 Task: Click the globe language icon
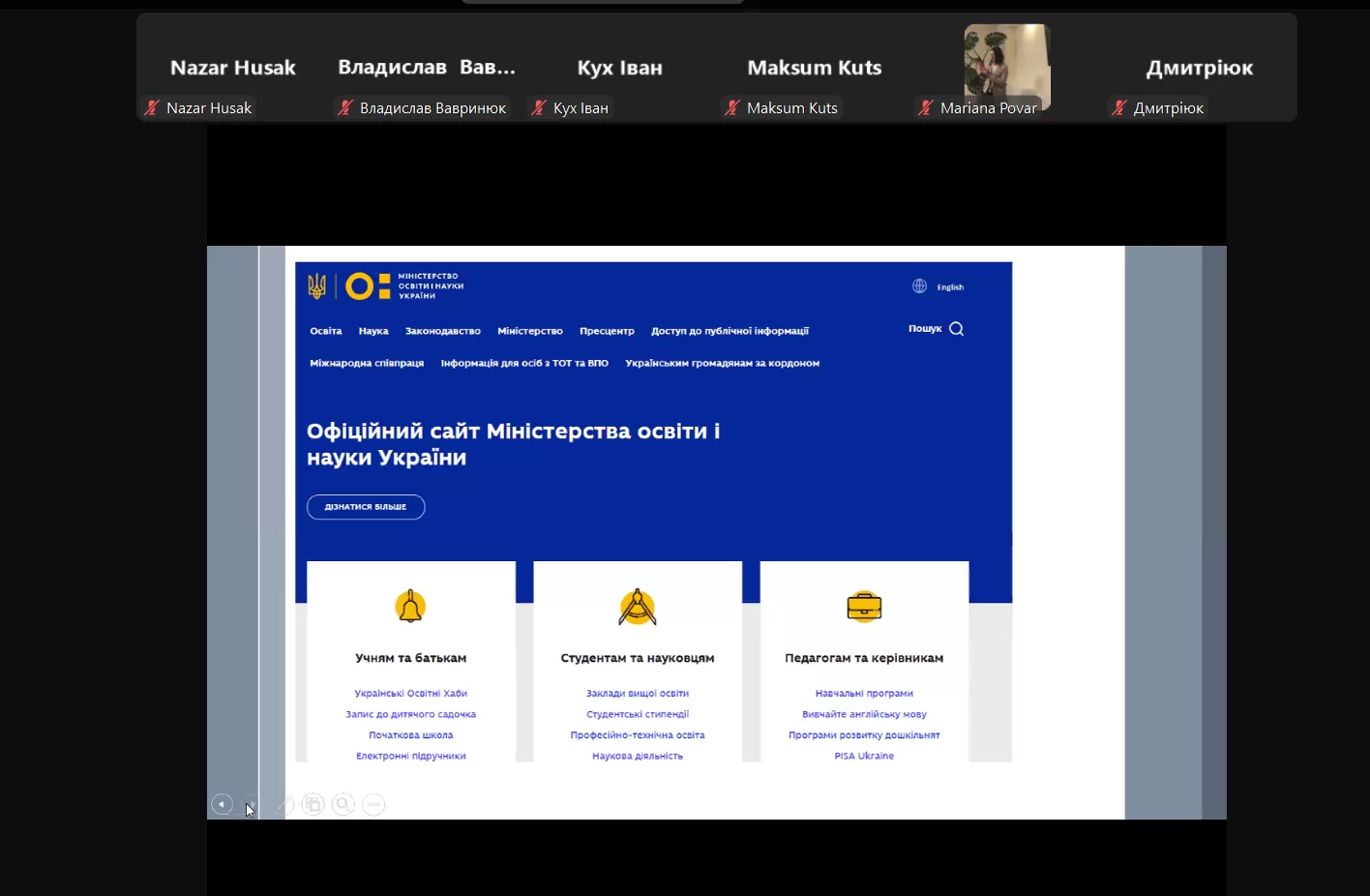pos(919,286)
